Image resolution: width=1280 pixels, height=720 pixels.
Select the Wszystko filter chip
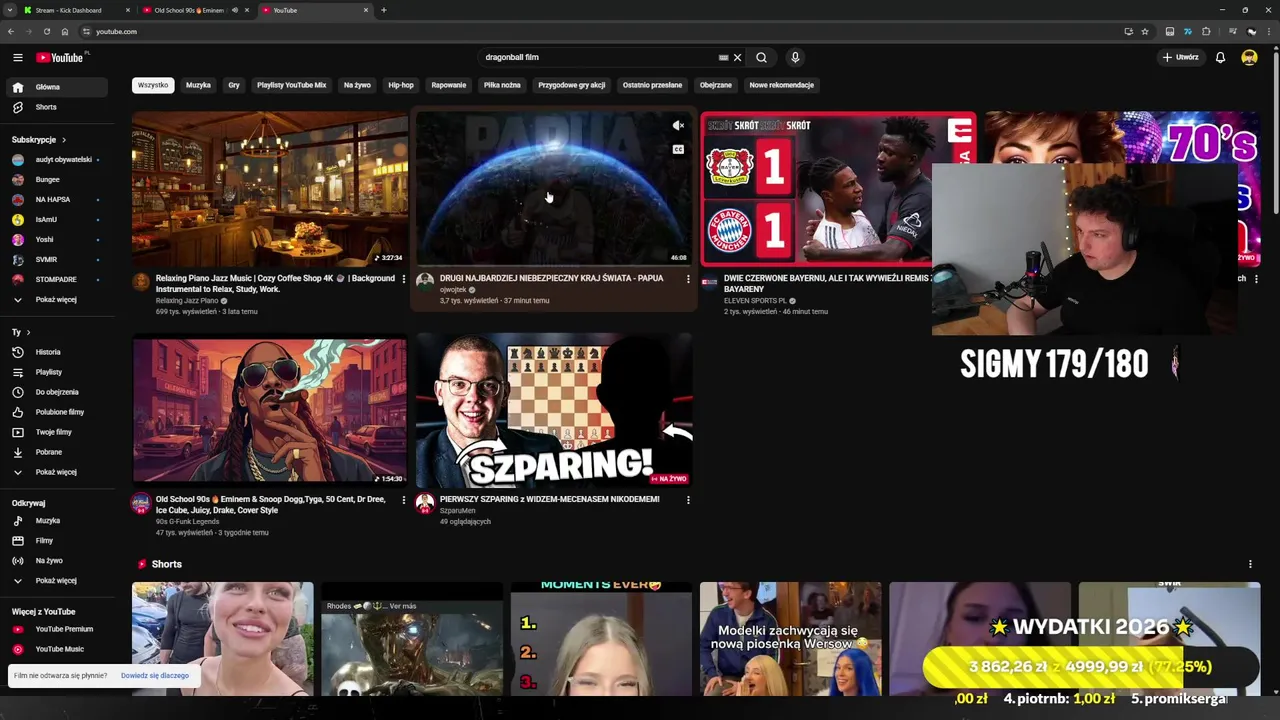pos(153,85)
